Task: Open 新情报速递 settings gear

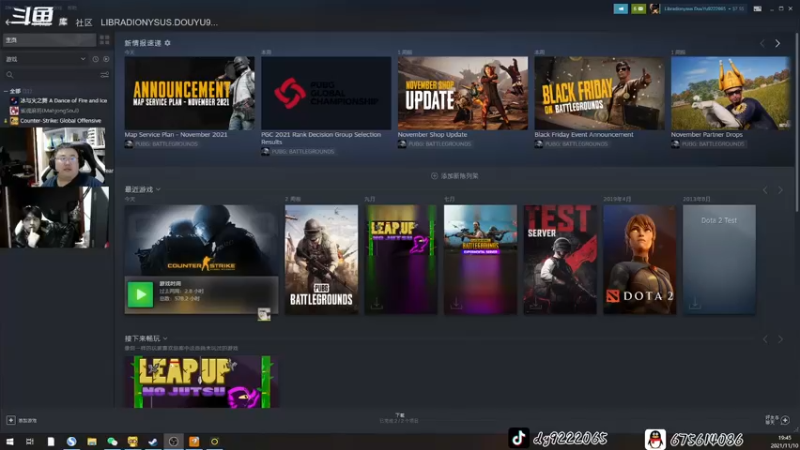Action: click(167, 43)
